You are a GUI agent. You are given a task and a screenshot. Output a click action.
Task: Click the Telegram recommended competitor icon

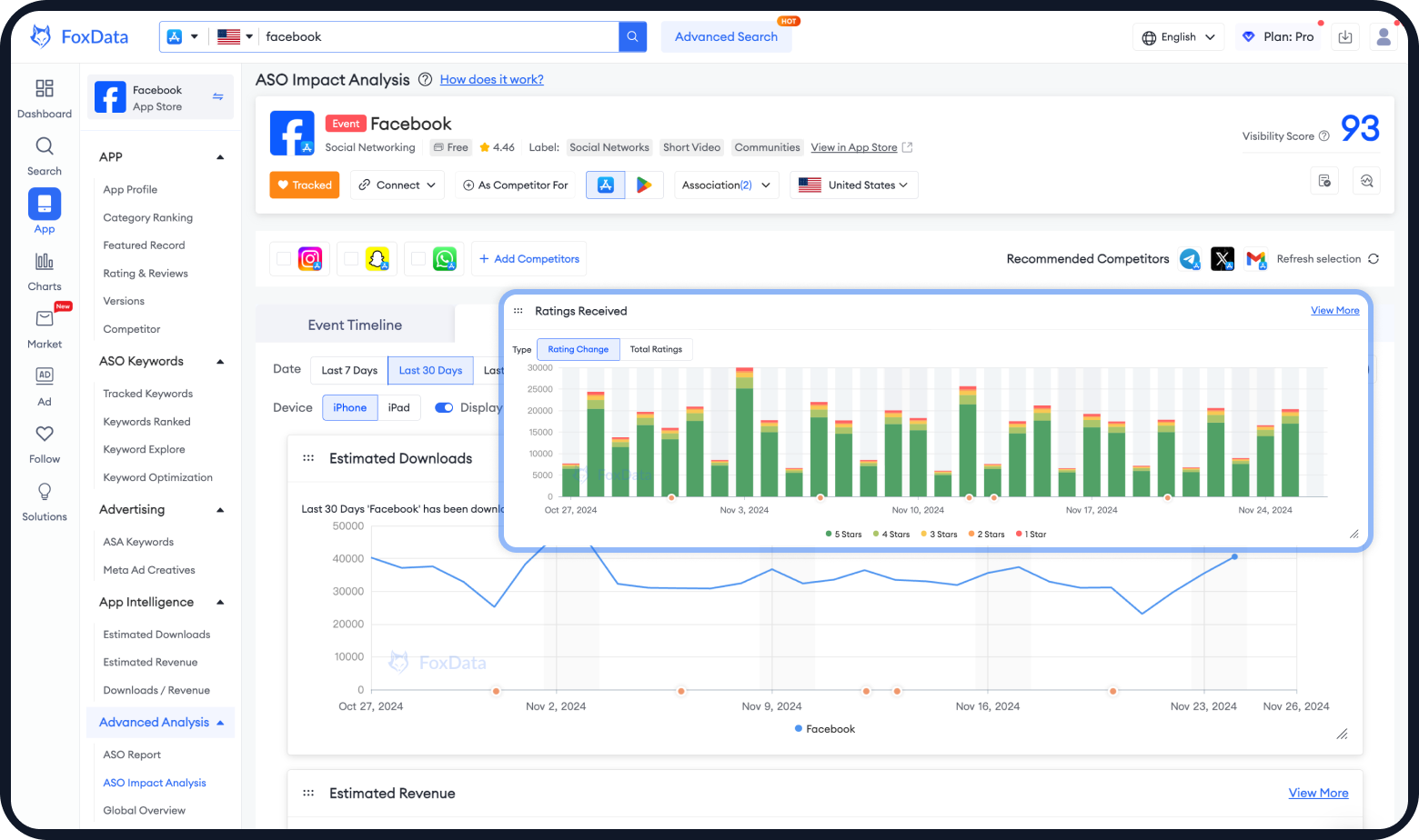[x=1190, y=259]
